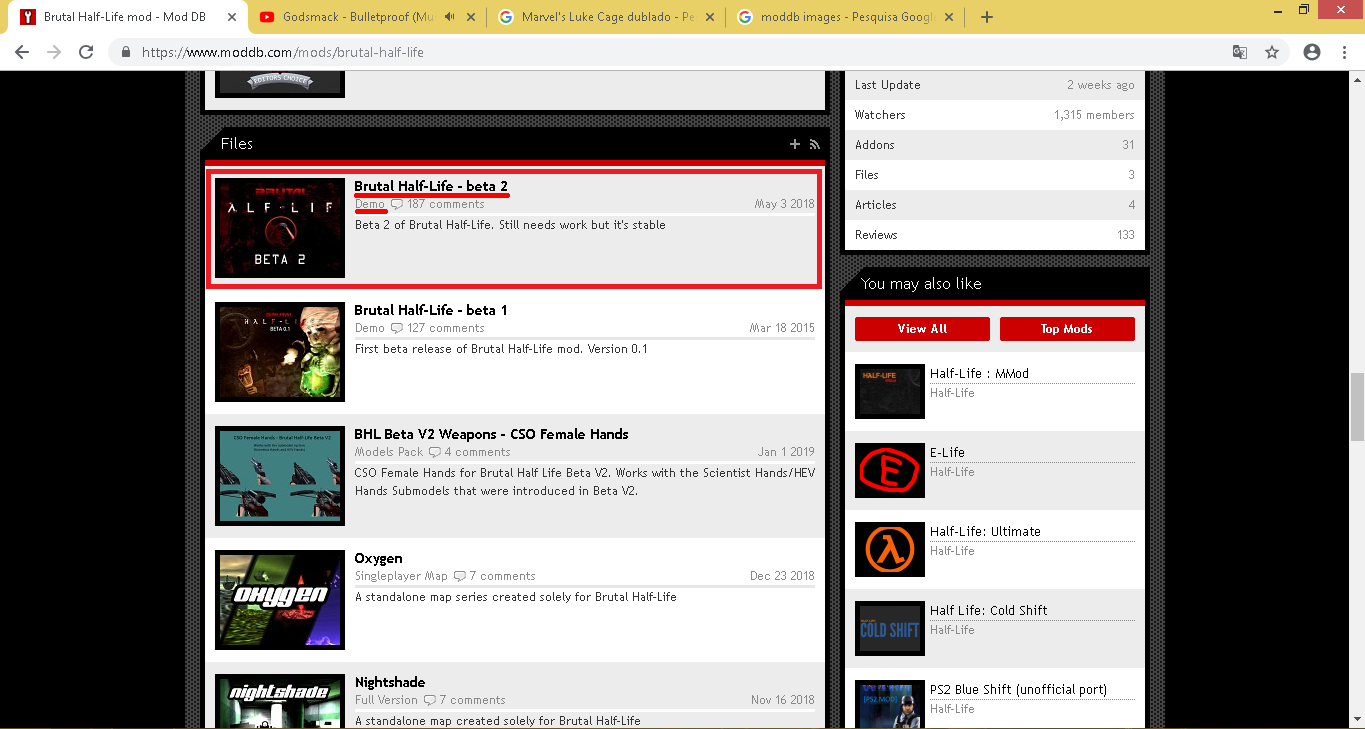Open the Oxygen file title link
The image size is (1365, 729).
tap(378, 558)
